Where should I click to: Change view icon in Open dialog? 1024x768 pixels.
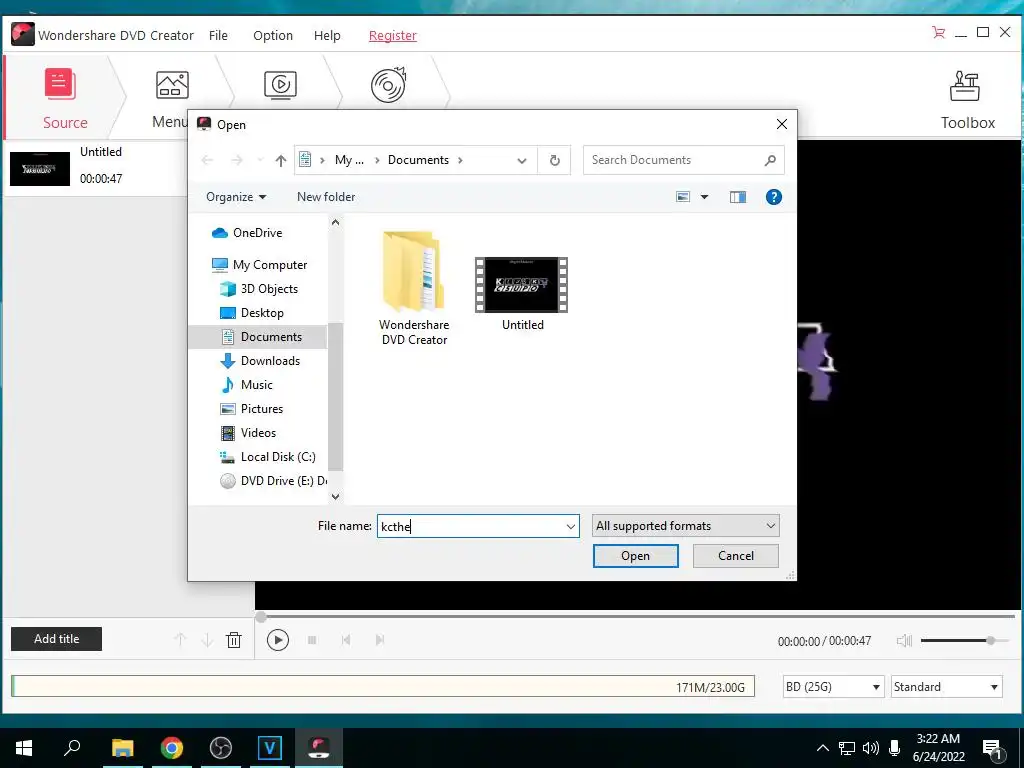[x=683, y=197]
